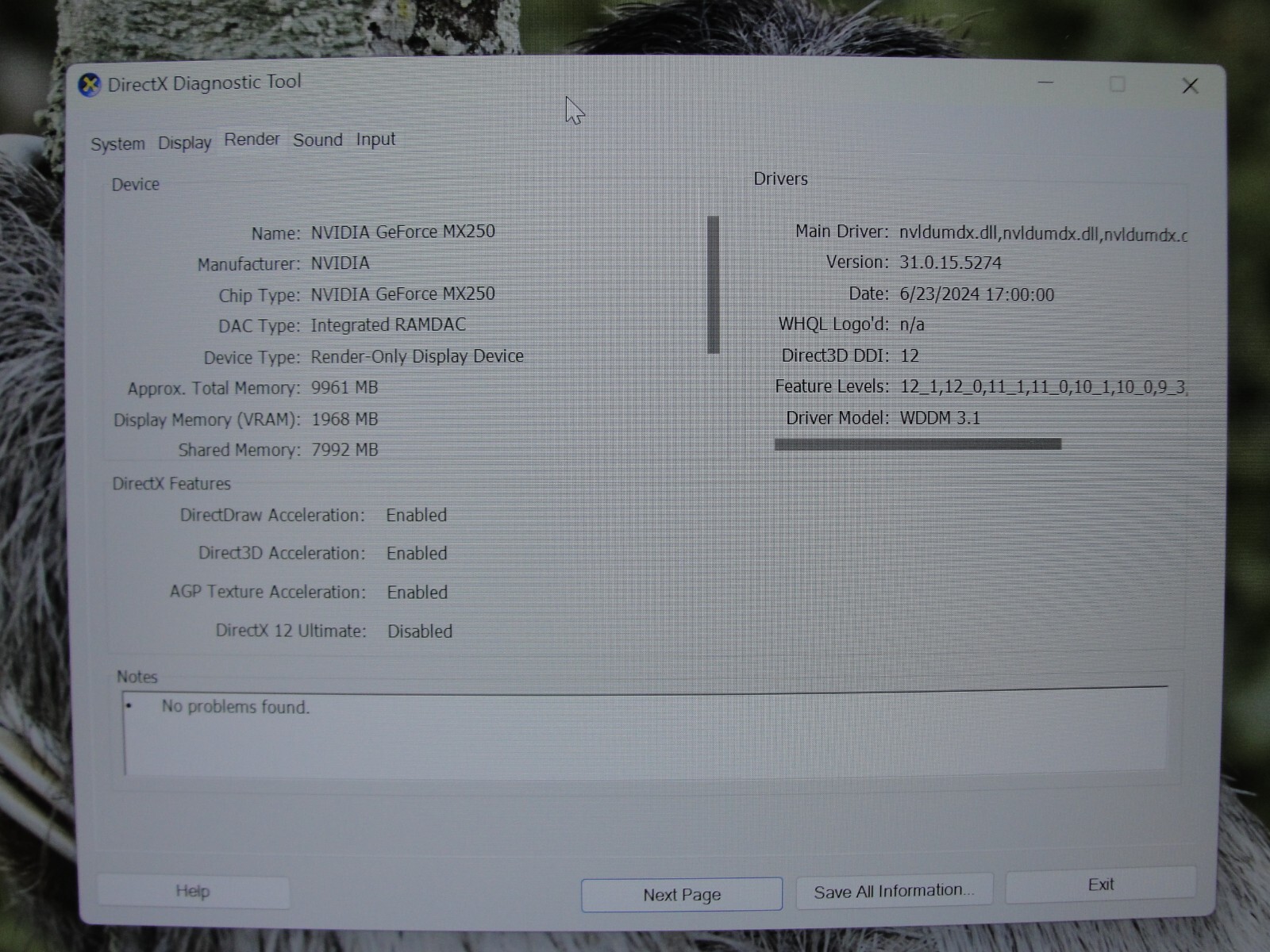
Task: Click the Drivers group heading
Action: (780, 179)
